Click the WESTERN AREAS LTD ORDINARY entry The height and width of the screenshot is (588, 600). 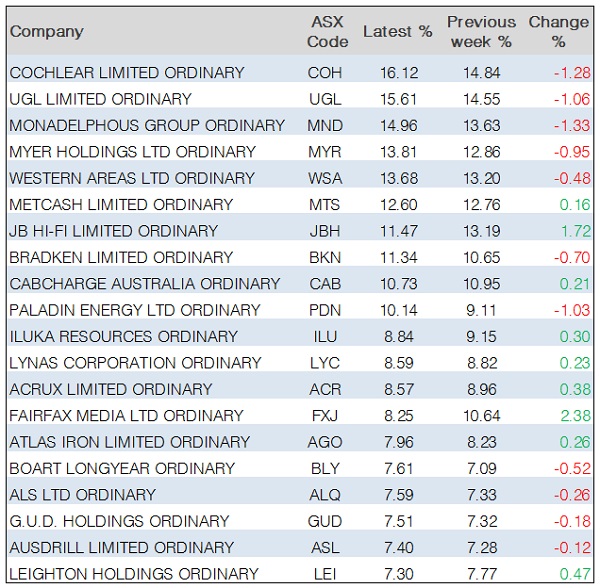pos(132,178)
